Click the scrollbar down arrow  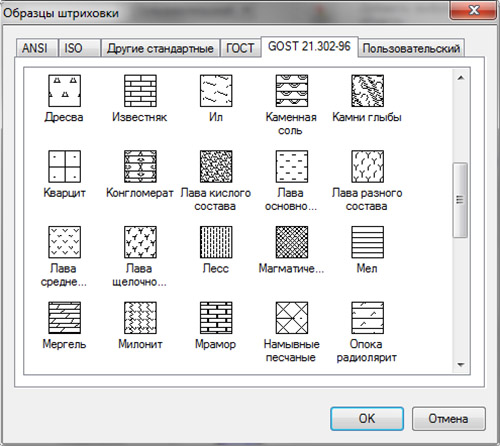point(461,365)
